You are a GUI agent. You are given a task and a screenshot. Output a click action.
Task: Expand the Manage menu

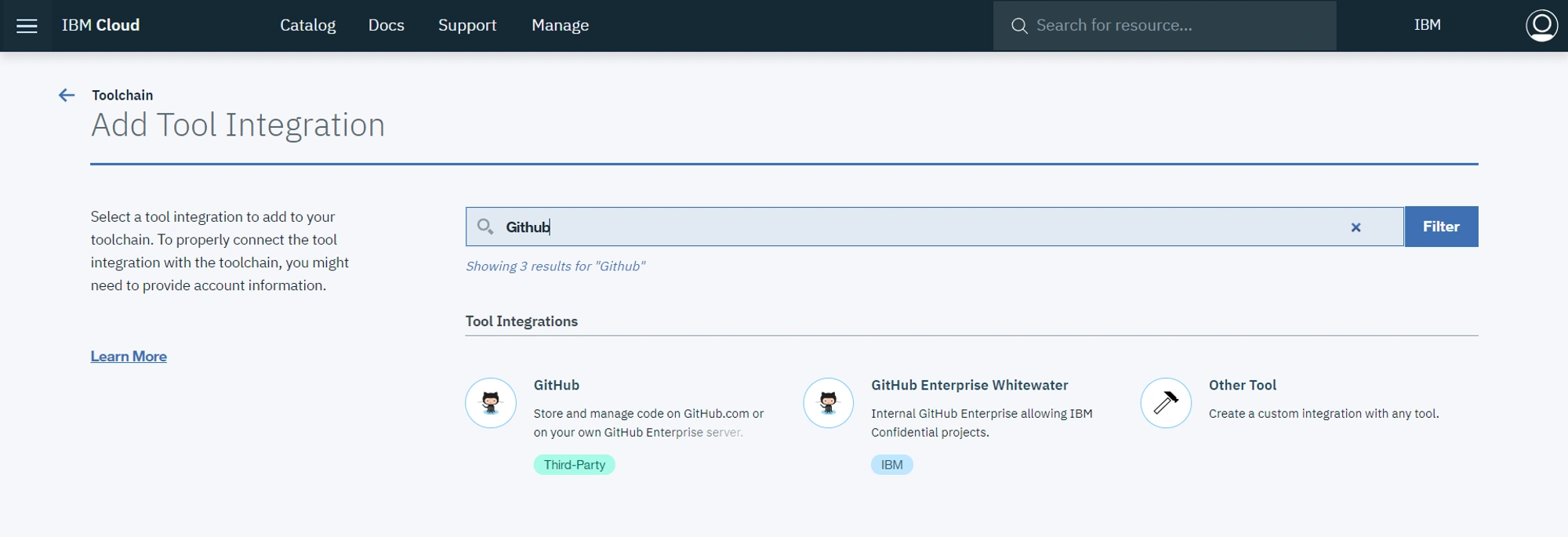click(560, 25)
